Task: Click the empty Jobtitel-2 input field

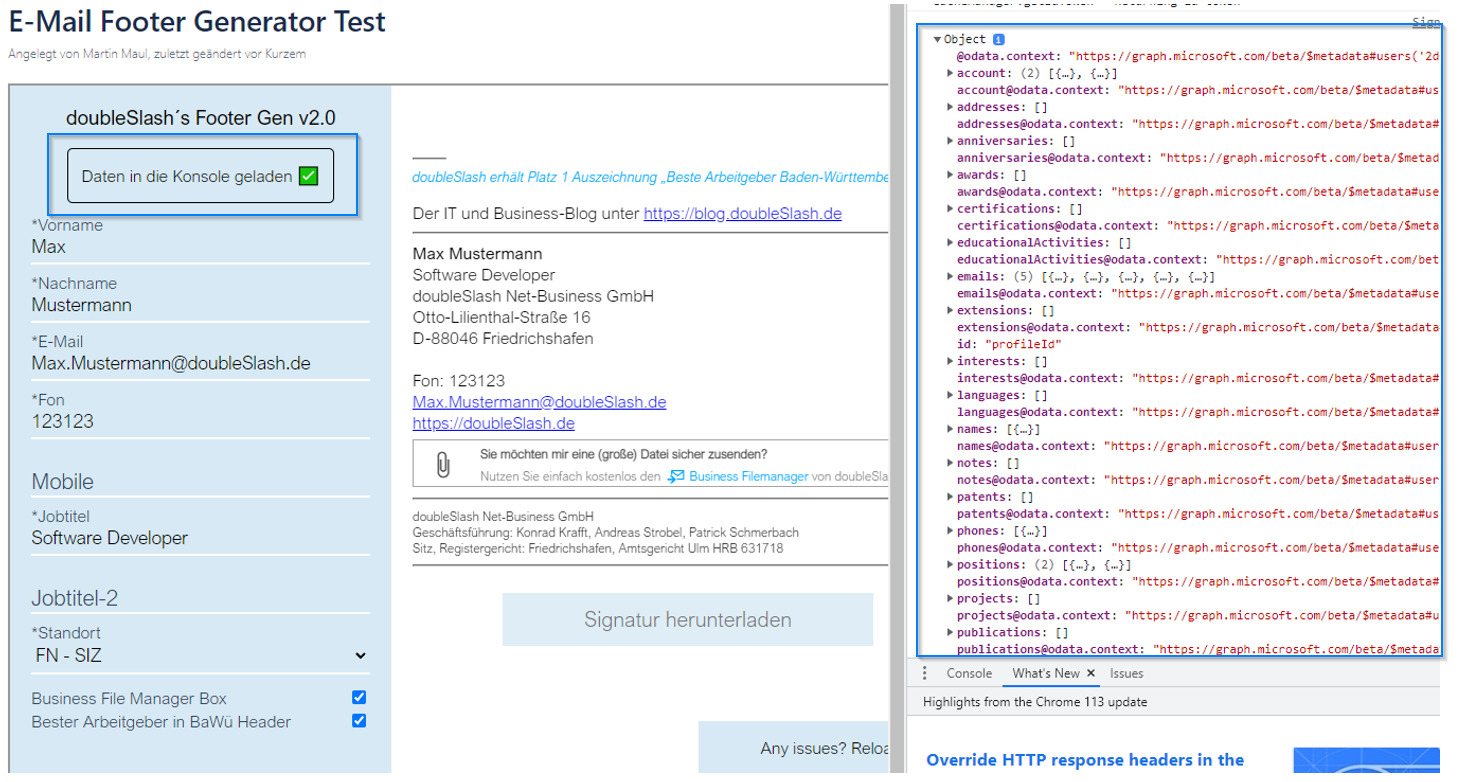Action: [200, 598]
